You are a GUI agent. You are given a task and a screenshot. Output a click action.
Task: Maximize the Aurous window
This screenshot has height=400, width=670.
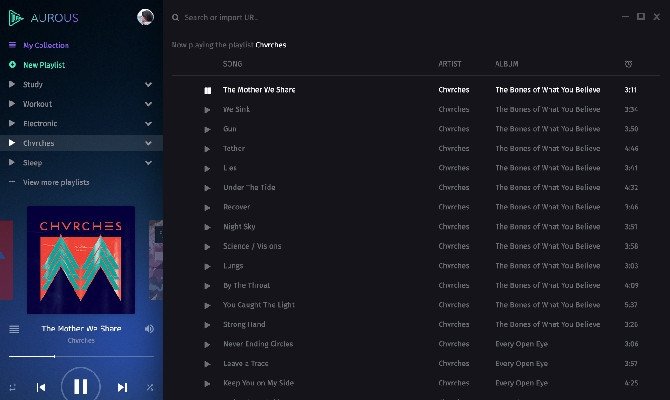point(641,17)
